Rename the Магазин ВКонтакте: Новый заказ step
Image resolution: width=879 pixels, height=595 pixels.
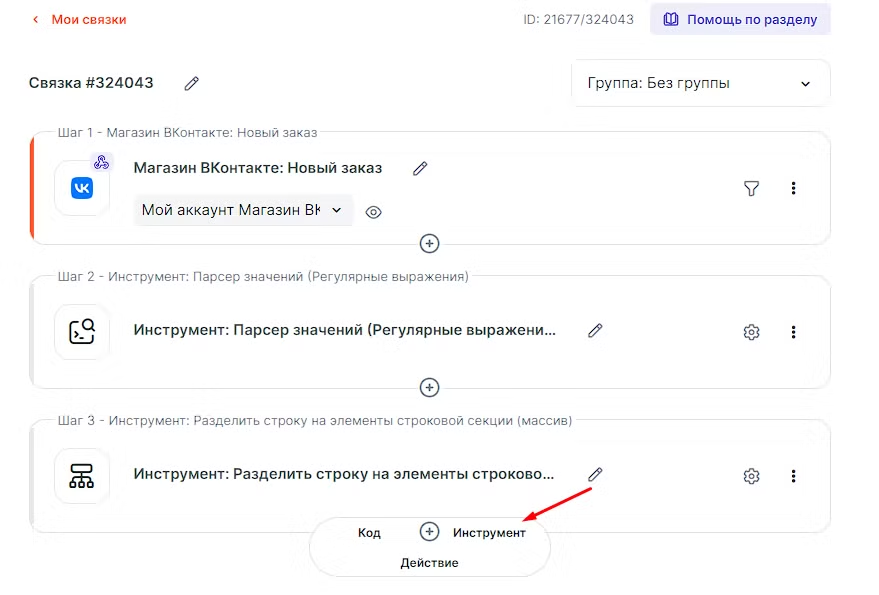point(420,168)
